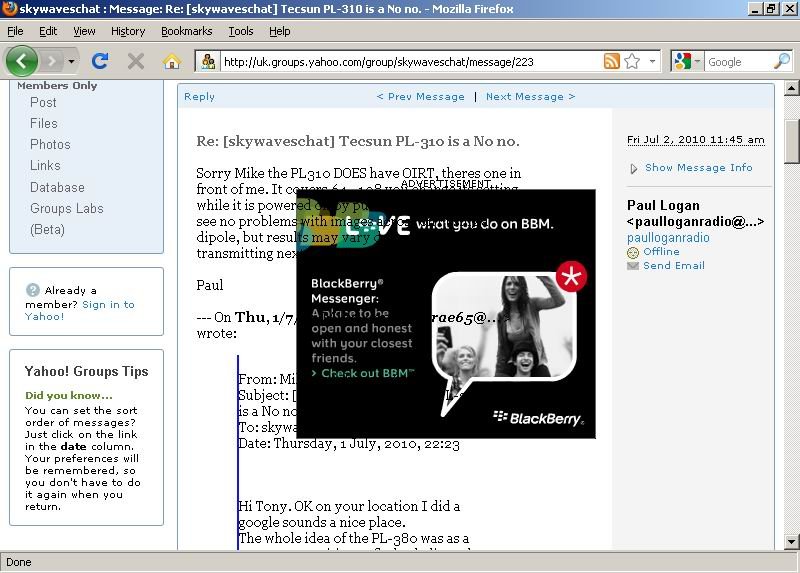This screenshot has width=800, height=573.
Task: Click the Stop loading X icon
Action: 136,61
